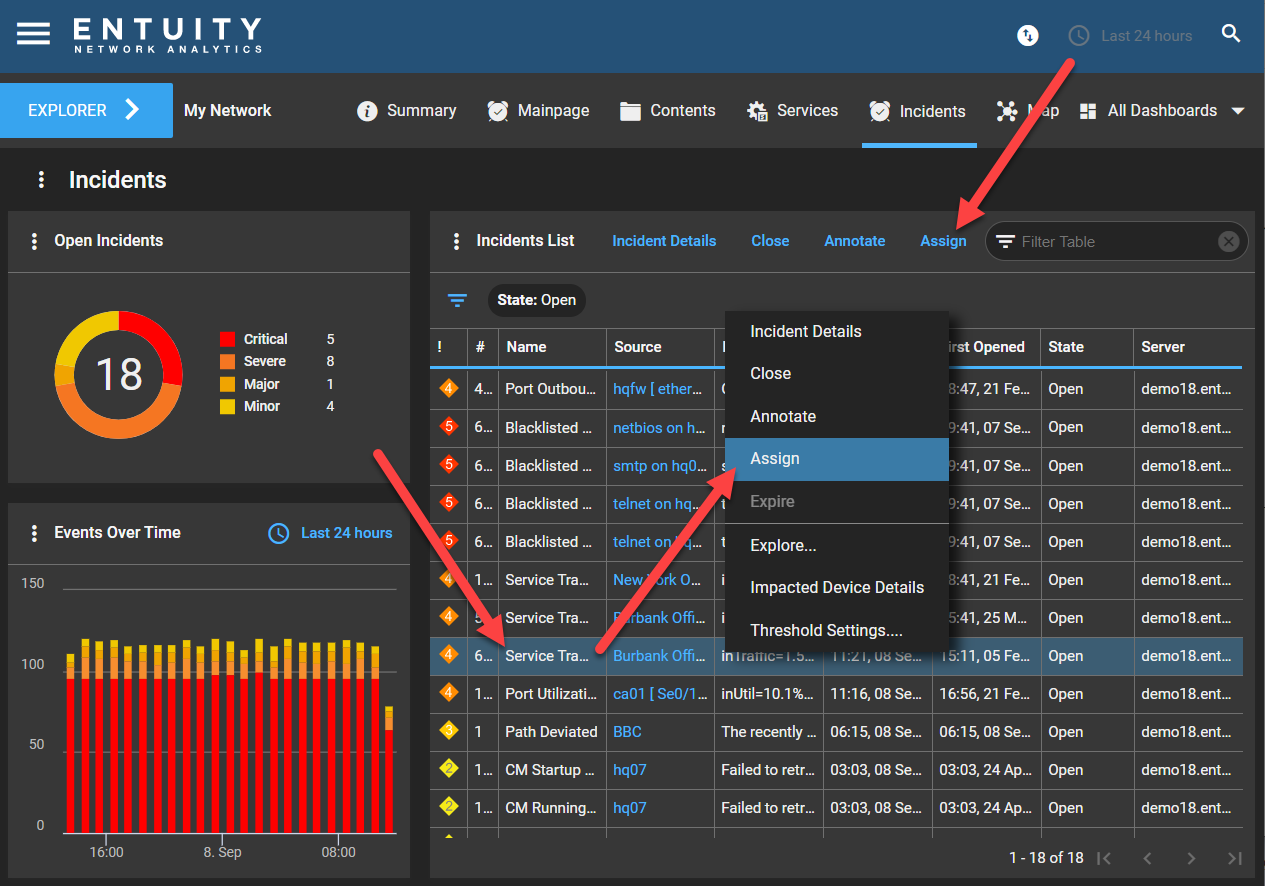
Task: Click the data exchange icon near the clock
Action: pyautogui.click(x=1028, y=35)
